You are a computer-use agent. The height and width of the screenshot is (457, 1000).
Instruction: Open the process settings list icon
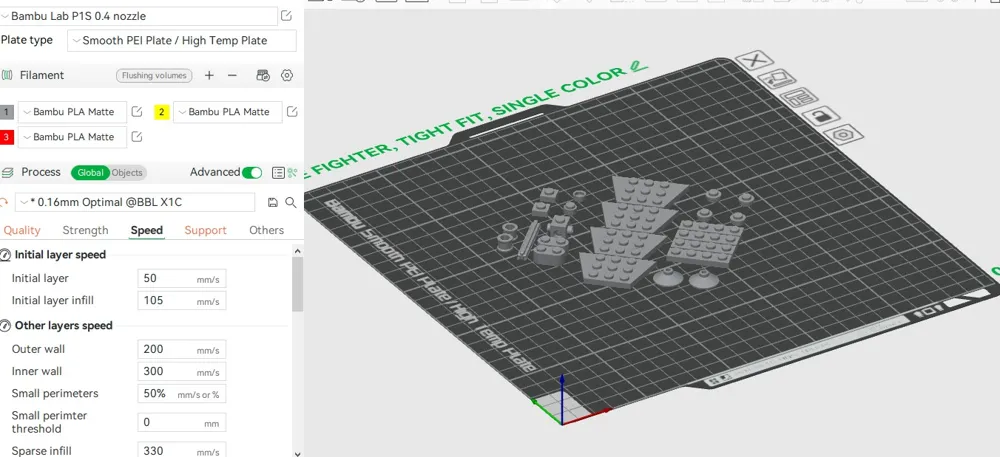[x=277, y=173]
